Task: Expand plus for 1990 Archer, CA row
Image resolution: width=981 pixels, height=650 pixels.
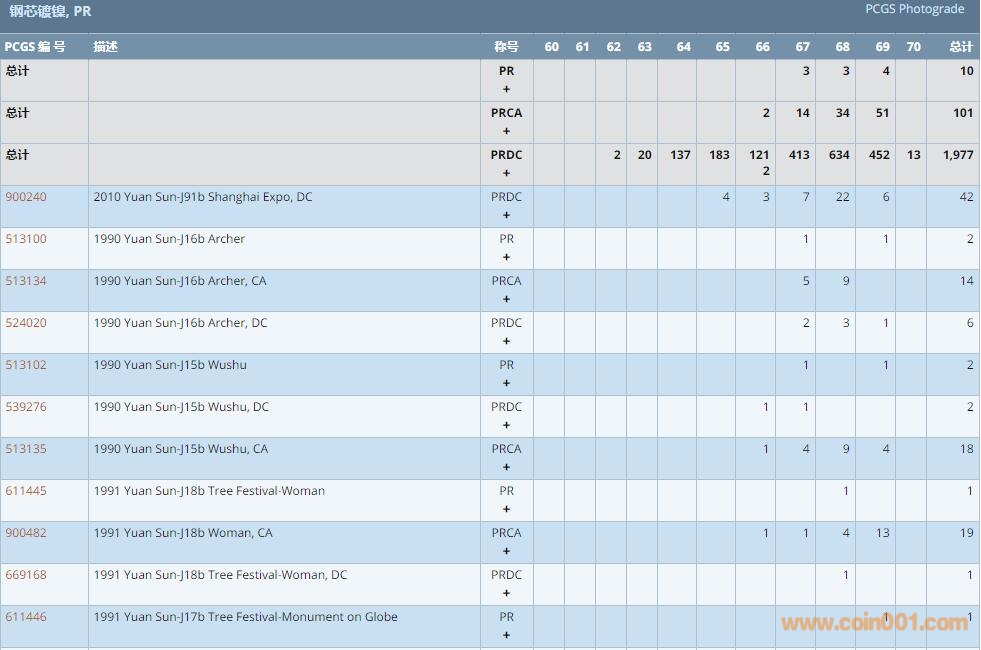Action: [x=506, y=299]
